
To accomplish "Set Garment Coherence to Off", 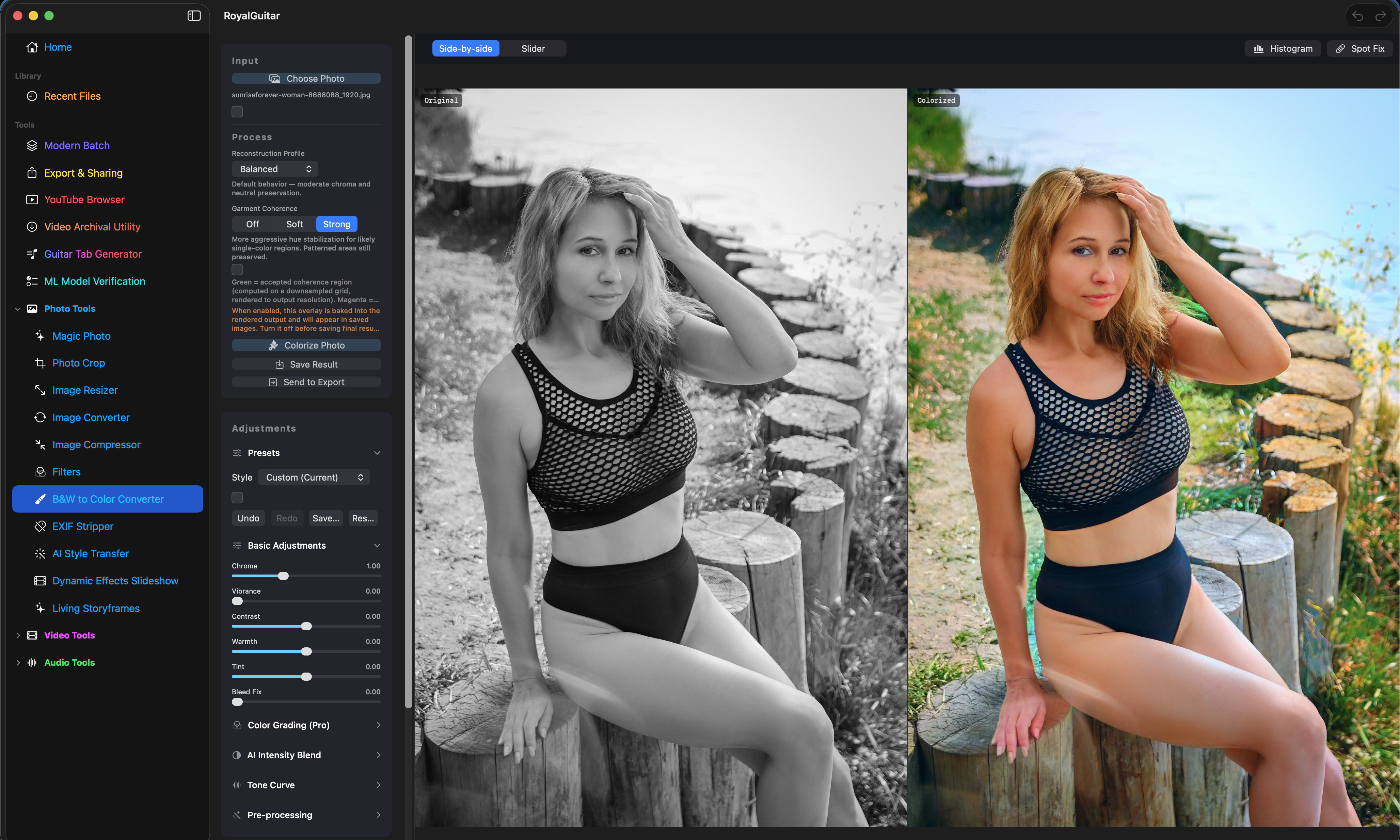I will click(x=253, y=224).
